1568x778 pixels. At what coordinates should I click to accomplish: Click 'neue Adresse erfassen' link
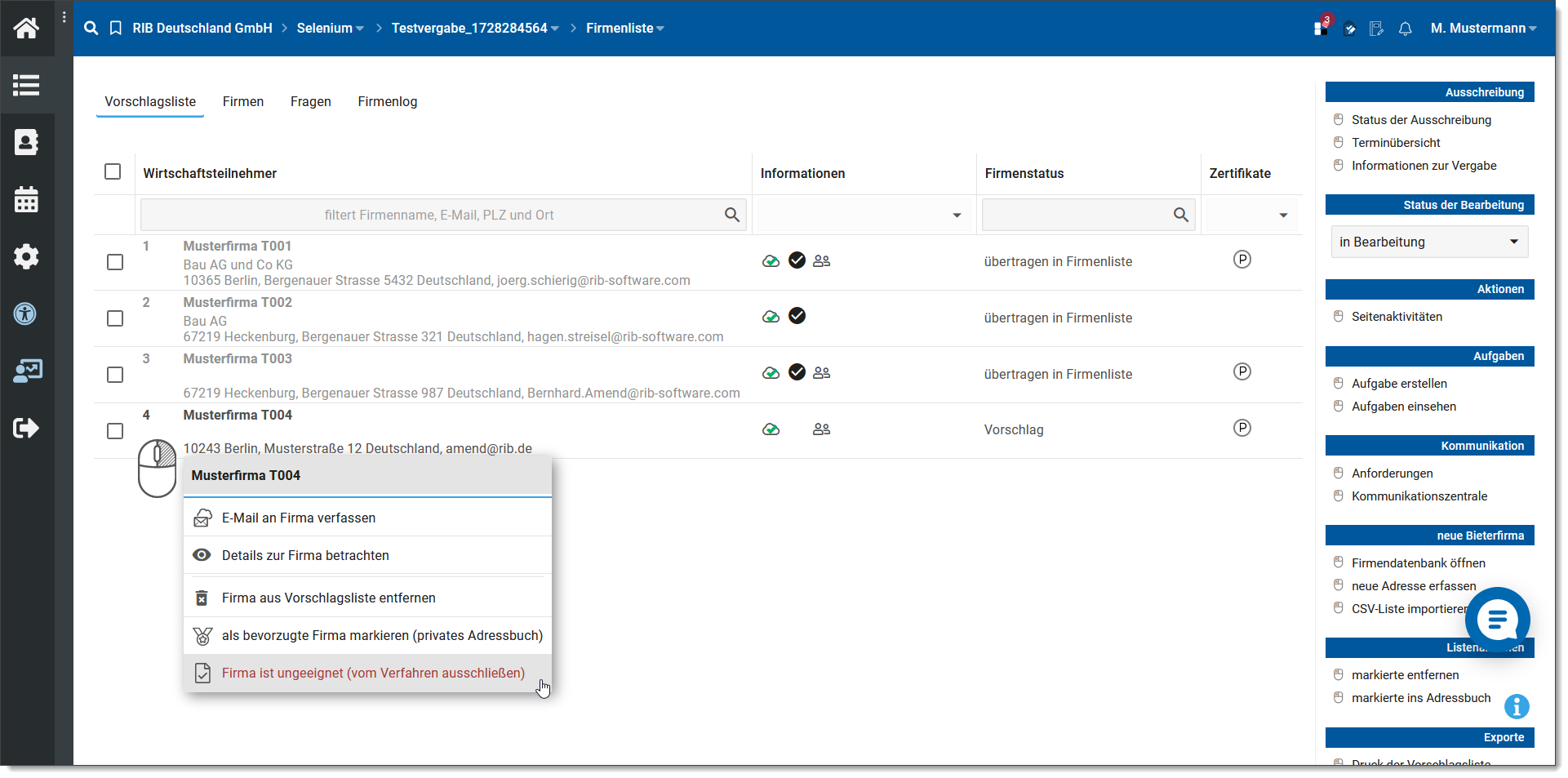1414,586
